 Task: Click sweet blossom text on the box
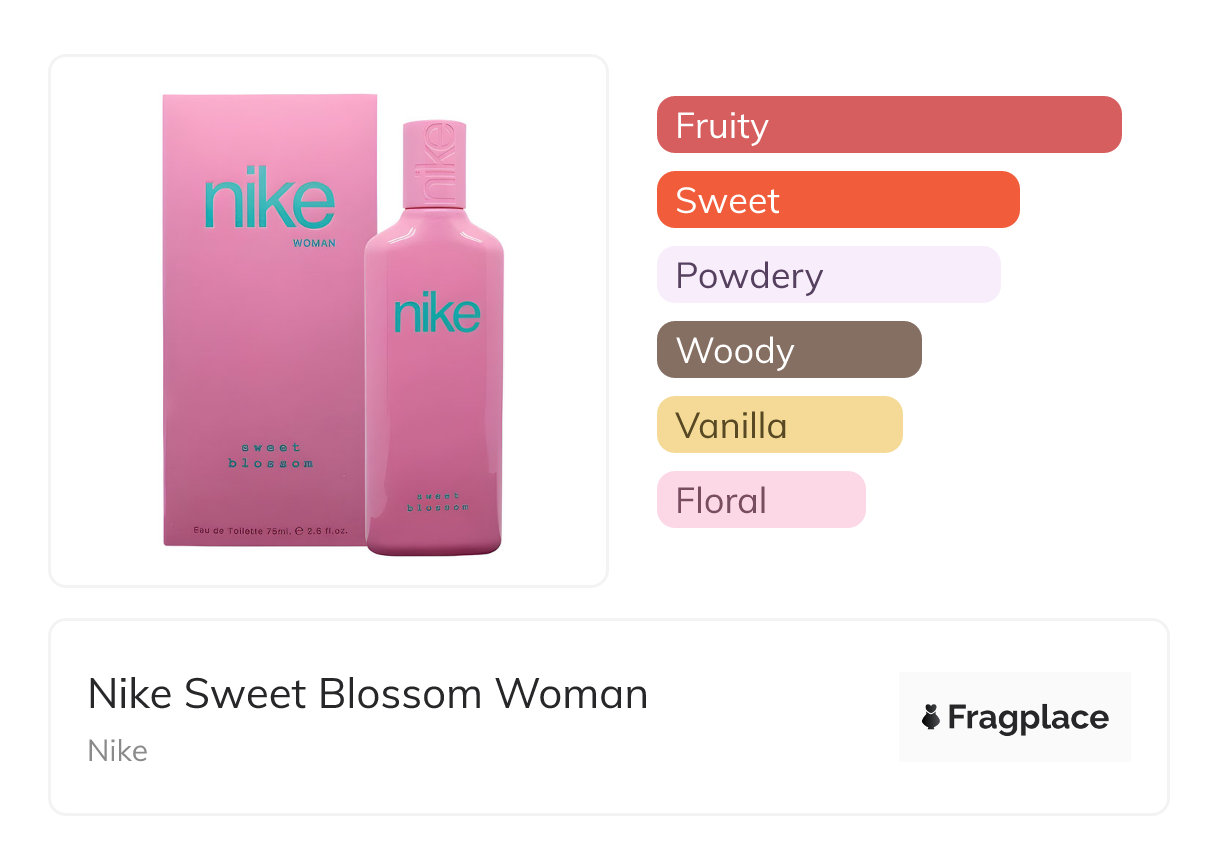pyautogui.click(x=270, y=455)
